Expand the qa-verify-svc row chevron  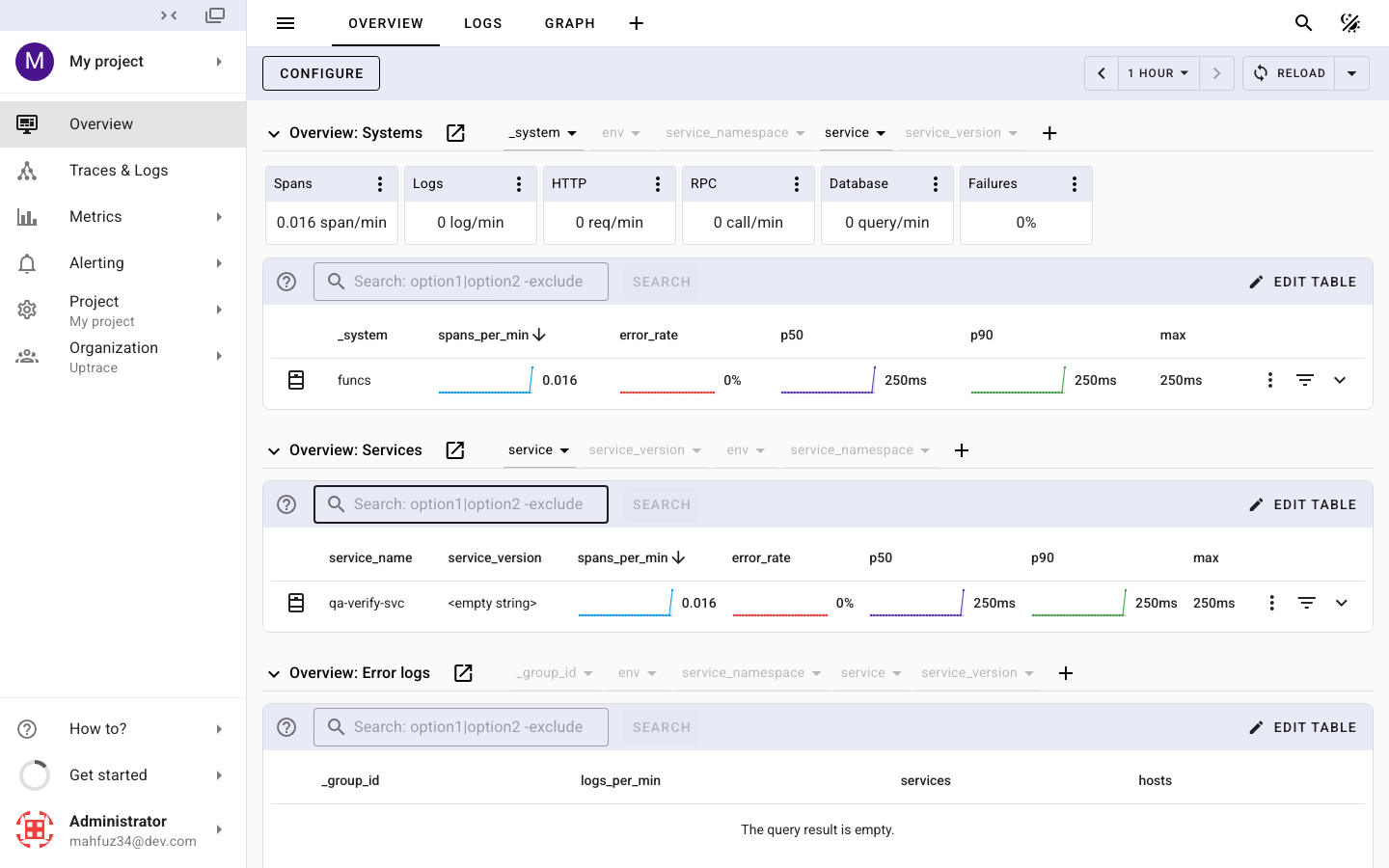pyautogui.click(x=1342, y=603)
